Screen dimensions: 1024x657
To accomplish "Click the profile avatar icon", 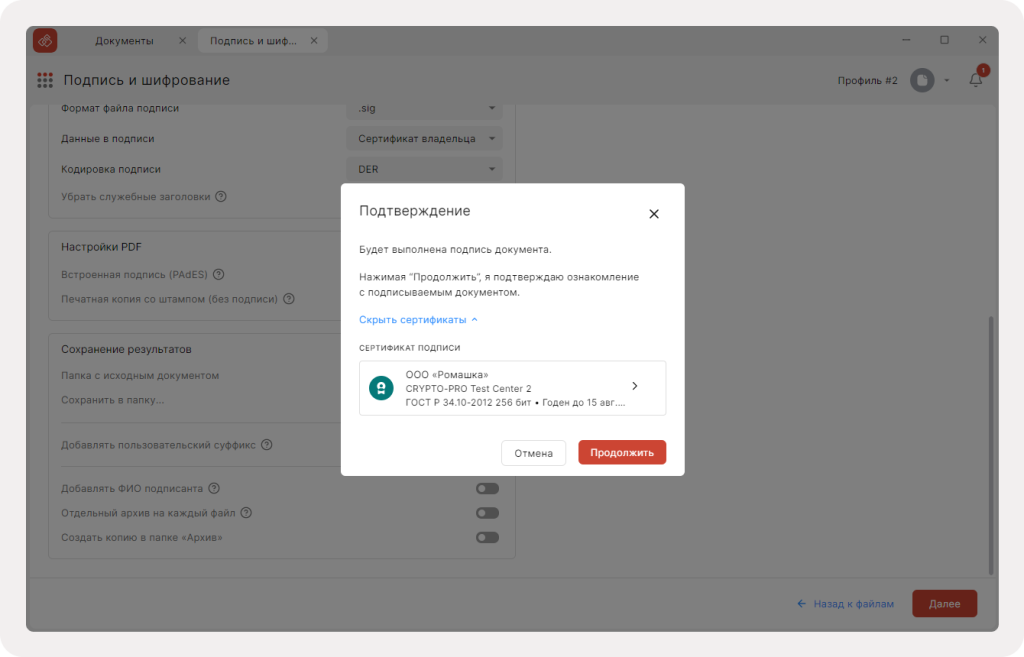I will click(922, 80).
